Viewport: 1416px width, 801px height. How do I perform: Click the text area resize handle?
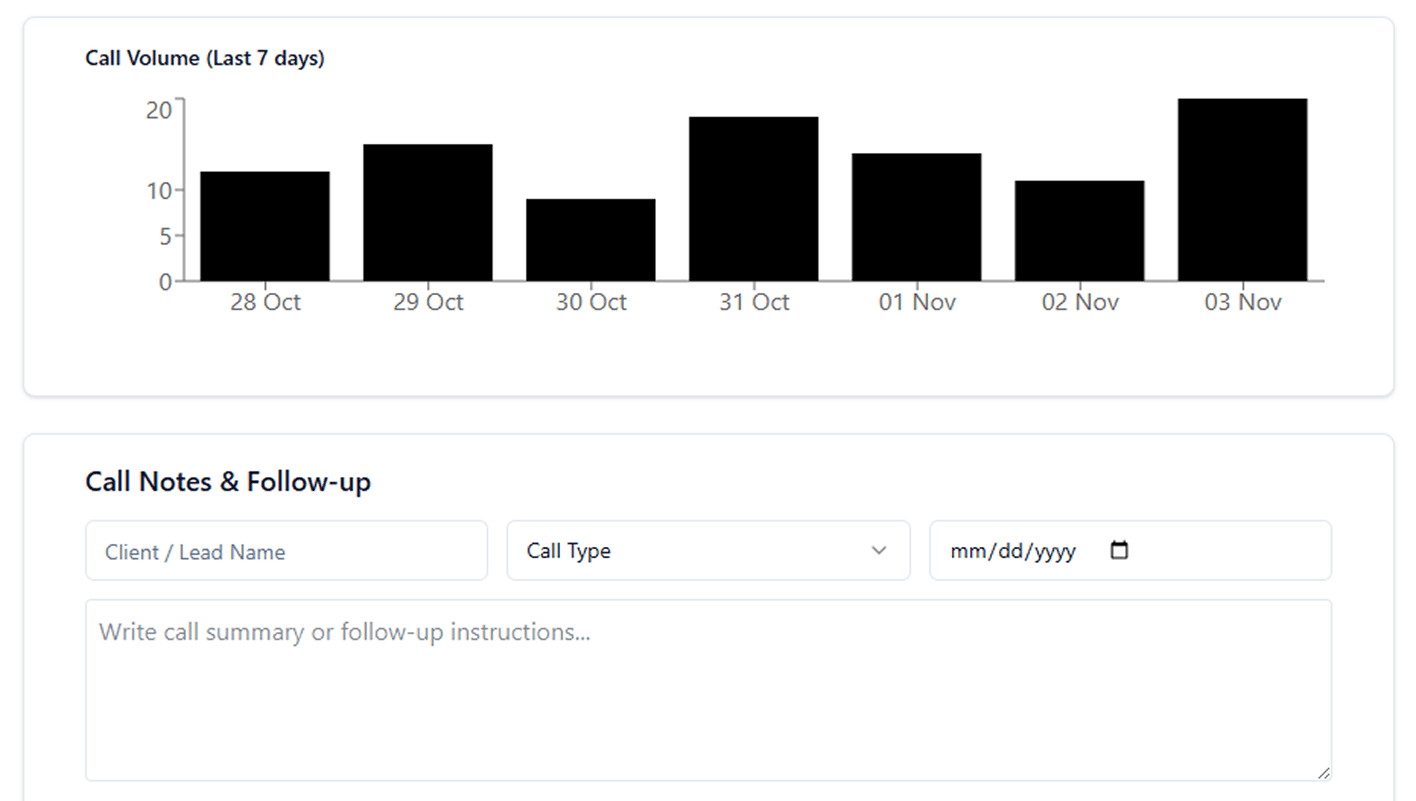pyautogui.click(x=1323, y=772)
